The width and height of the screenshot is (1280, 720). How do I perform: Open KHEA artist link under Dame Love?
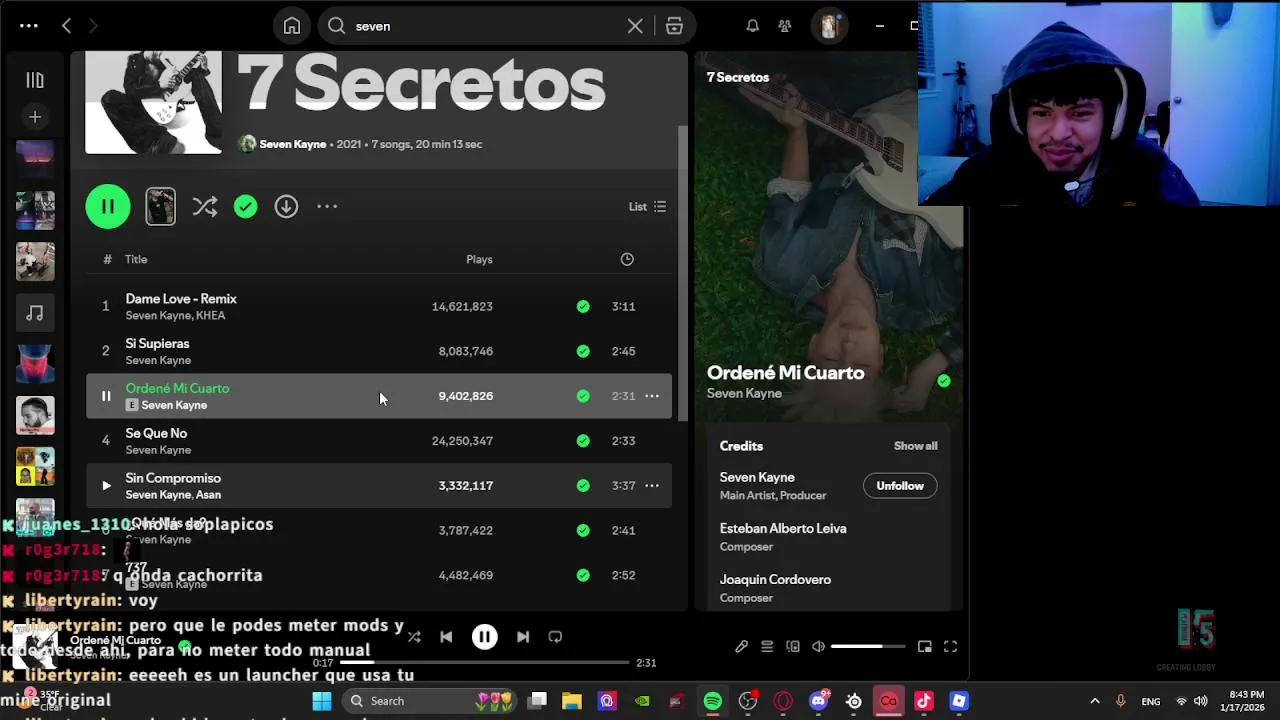(x=210, y=316)
